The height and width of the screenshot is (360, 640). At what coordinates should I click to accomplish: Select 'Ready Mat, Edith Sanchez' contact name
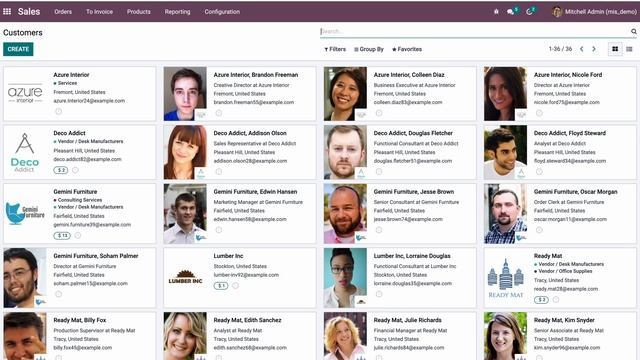(247, 320)
